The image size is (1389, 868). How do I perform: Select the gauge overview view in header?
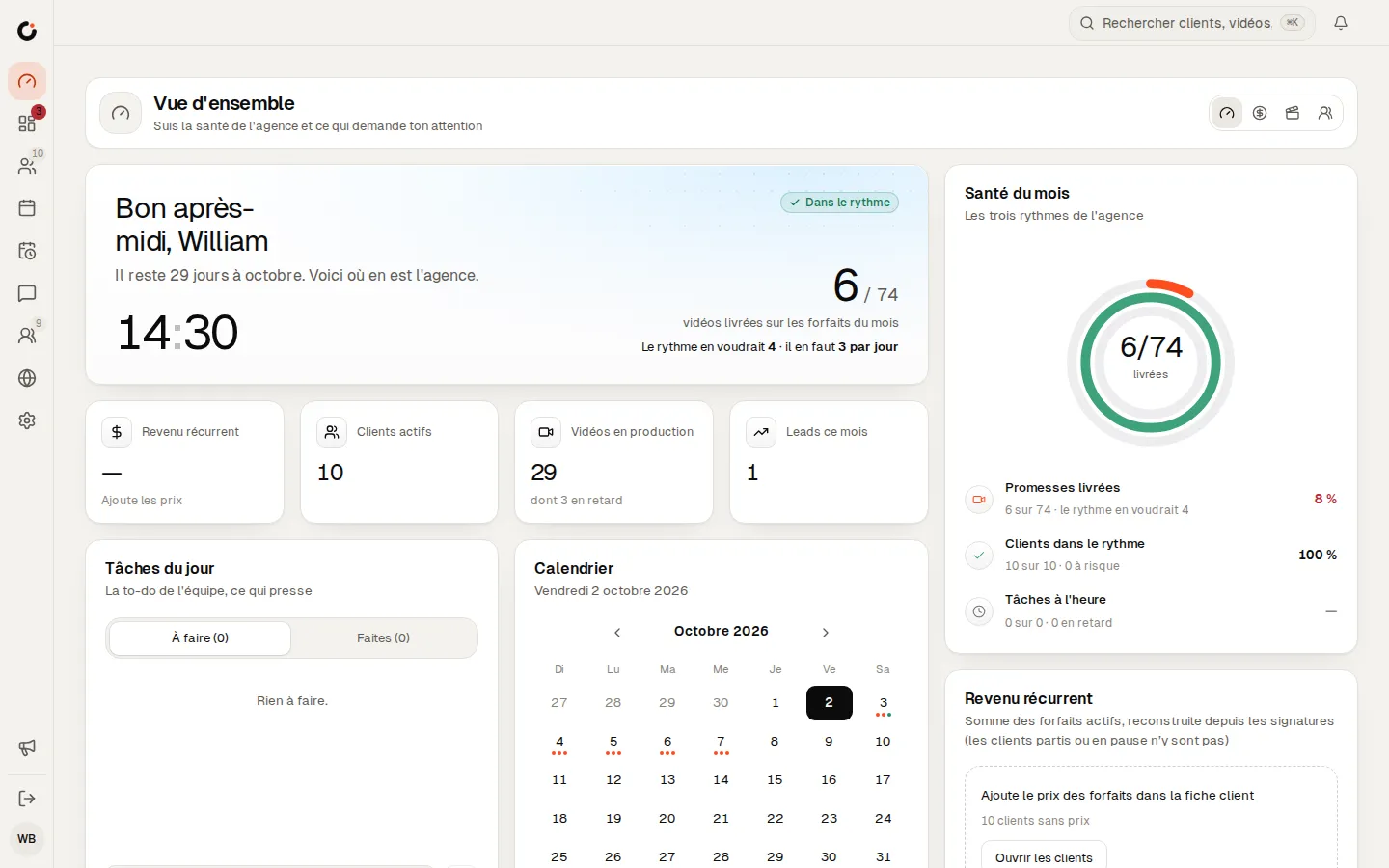coord(1227,113)
